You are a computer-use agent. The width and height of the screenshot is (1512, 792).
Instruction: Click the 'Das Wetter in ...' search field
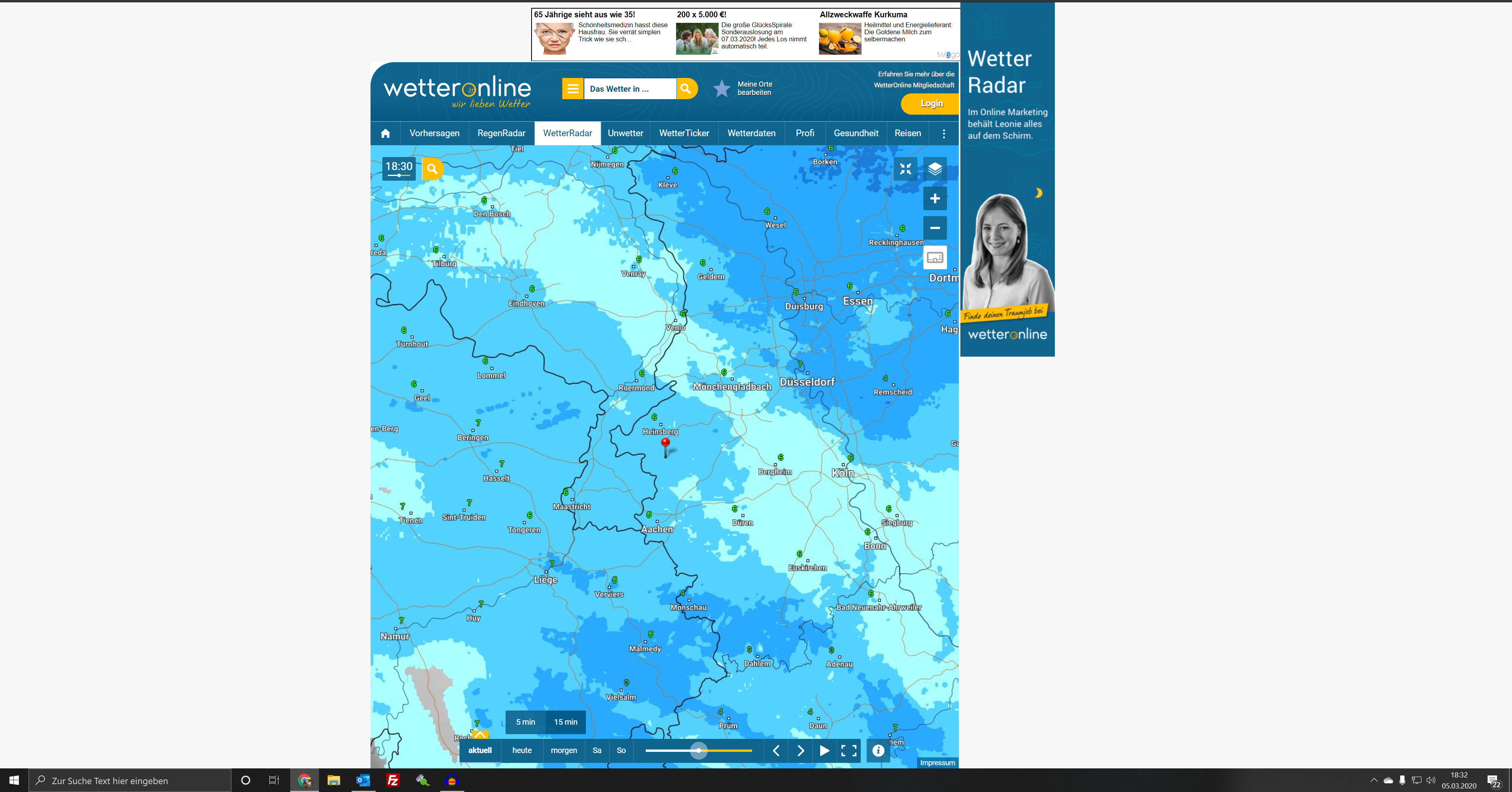(x=630, y=89)
